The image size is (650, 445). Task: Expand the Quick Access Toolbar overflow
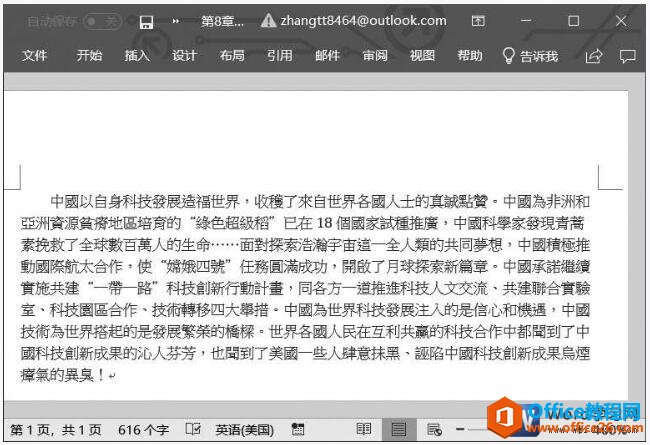(176, 20)
